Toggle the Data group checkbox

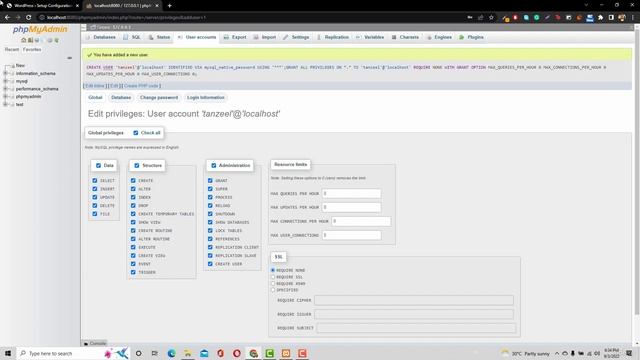click(x=98, y=165)
